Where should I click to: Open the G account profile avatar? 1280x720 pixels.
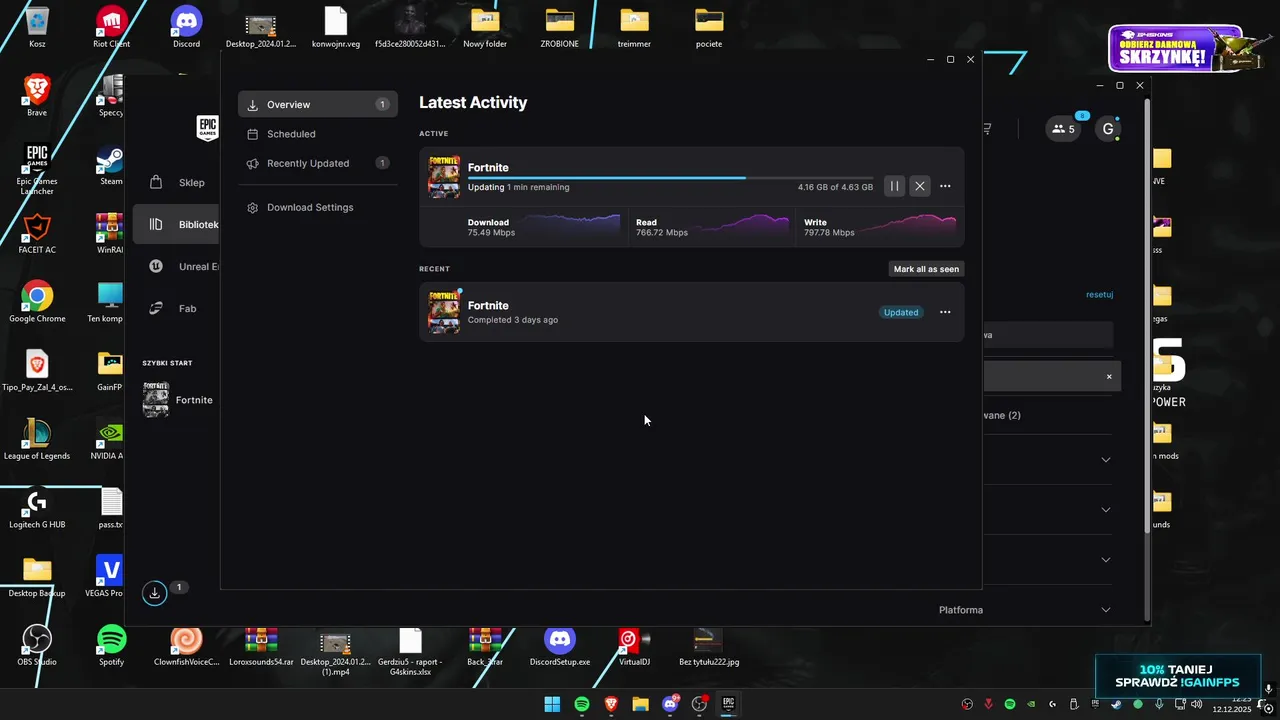(x=1108, y=129)
